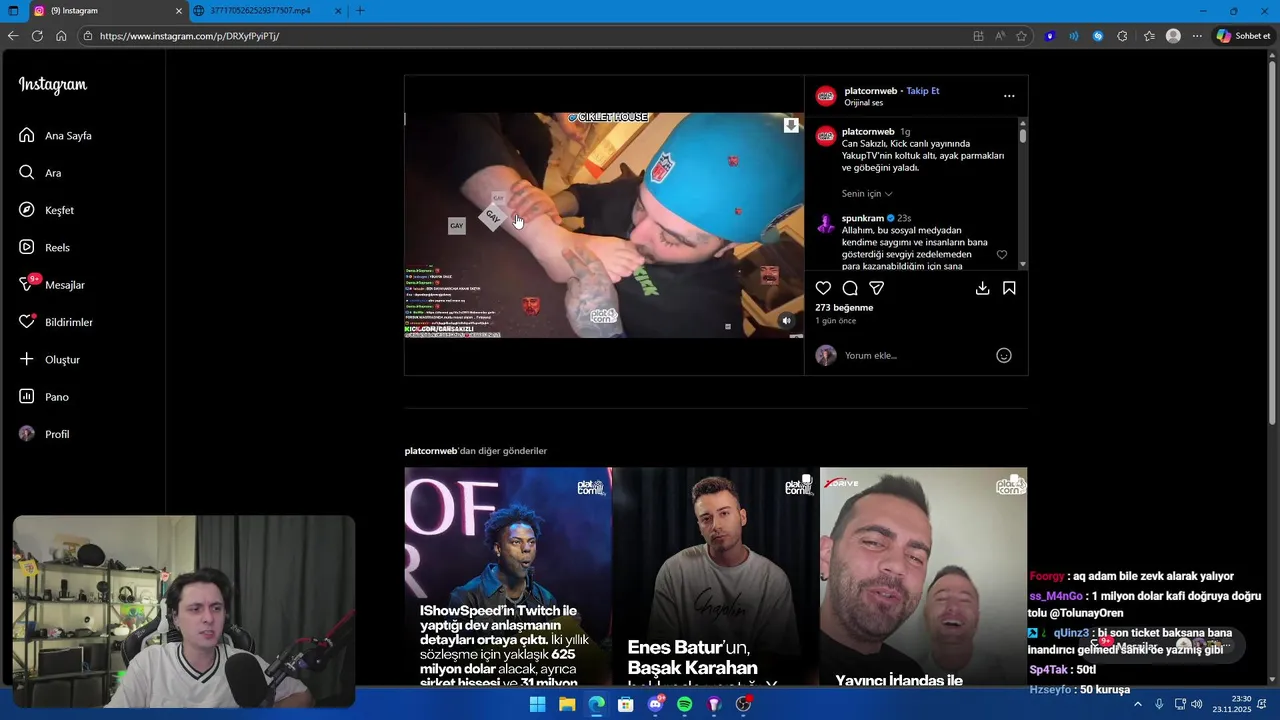Reload the Instagram page

tap(37, 36)
